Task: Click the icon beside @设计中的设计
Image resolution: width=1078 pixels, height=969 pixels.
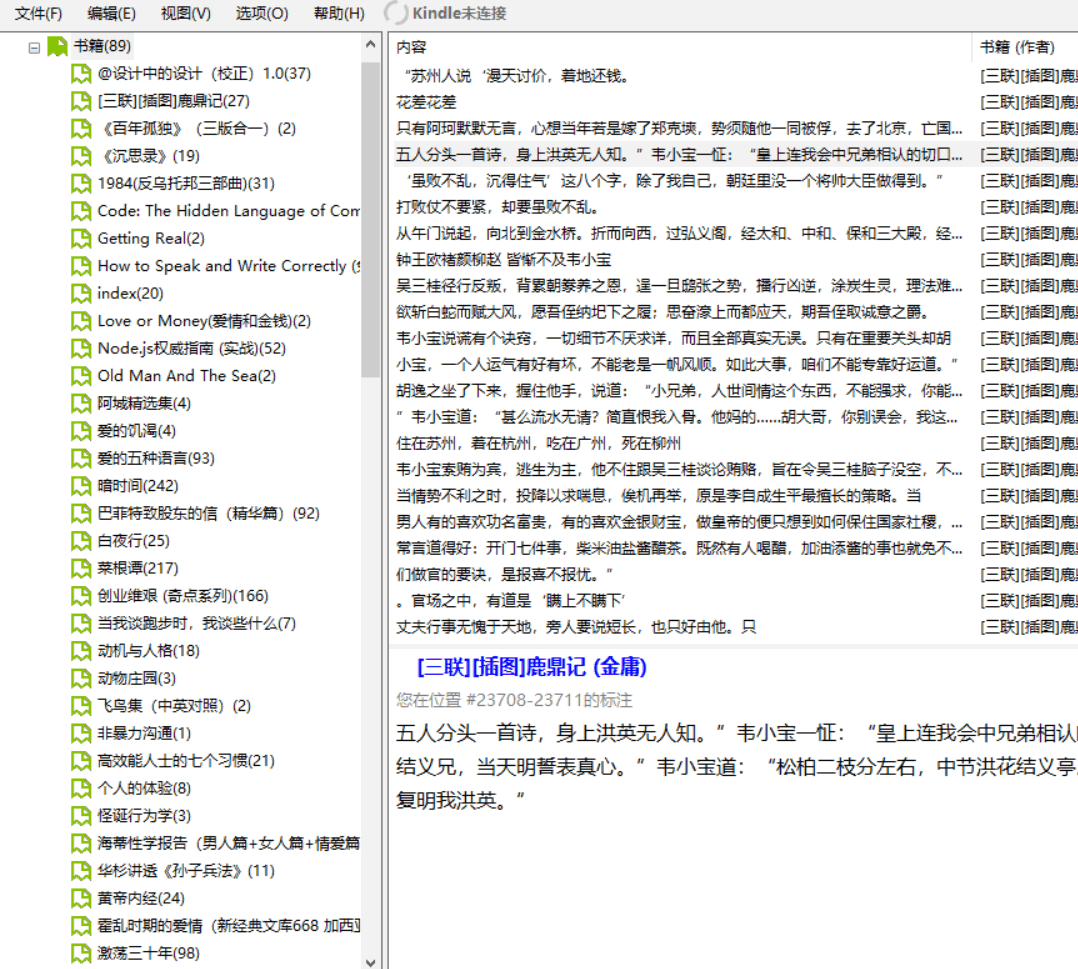Action: 81,74
